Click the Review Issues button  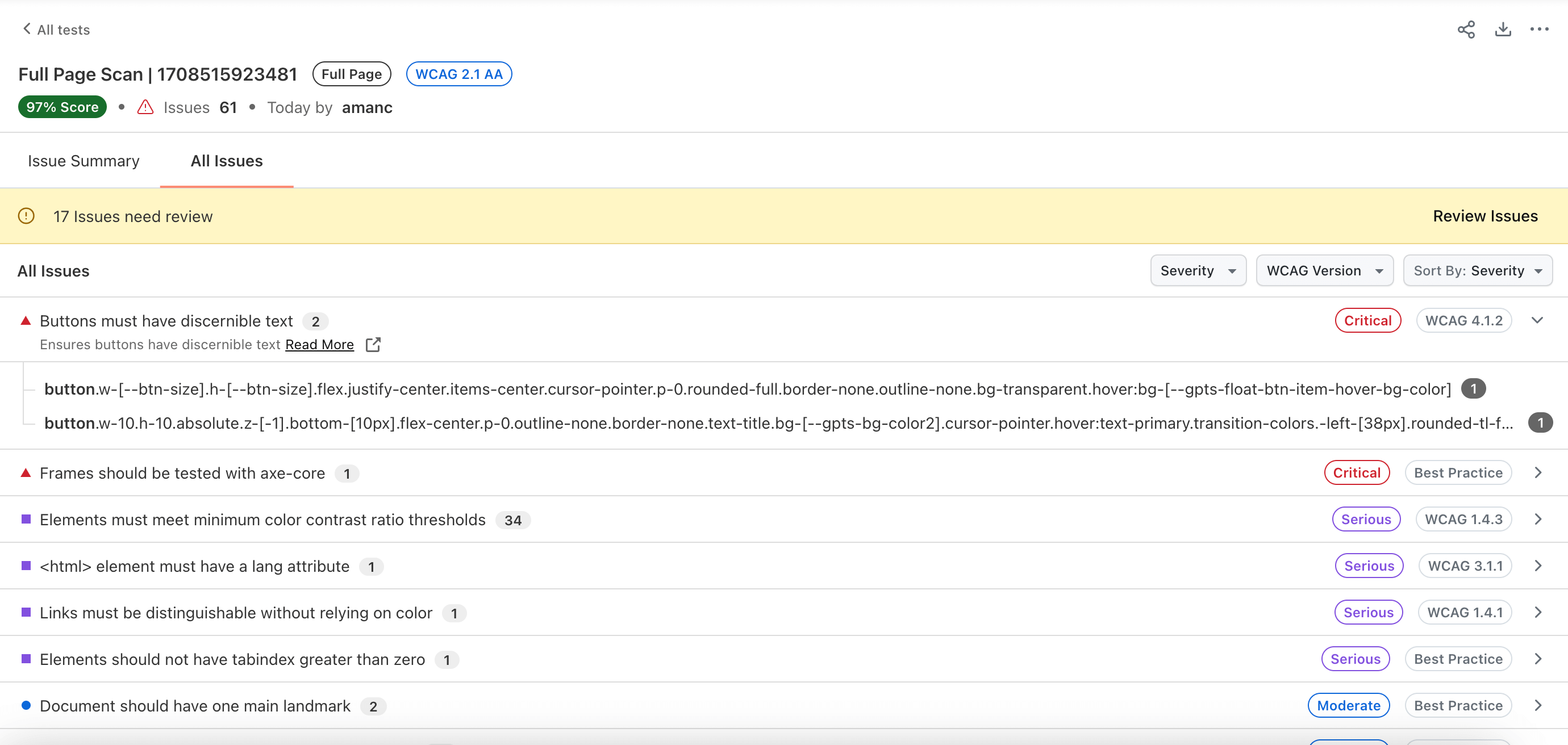point(1484,216)
